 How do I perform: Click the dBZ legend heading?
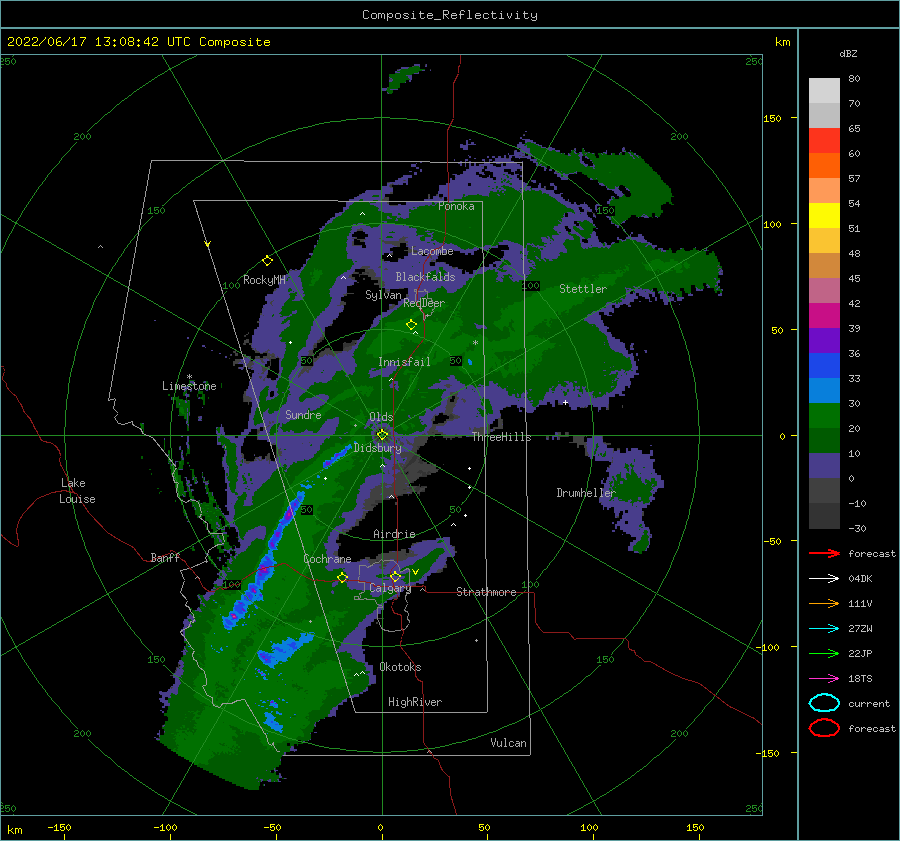coord(848,53)
